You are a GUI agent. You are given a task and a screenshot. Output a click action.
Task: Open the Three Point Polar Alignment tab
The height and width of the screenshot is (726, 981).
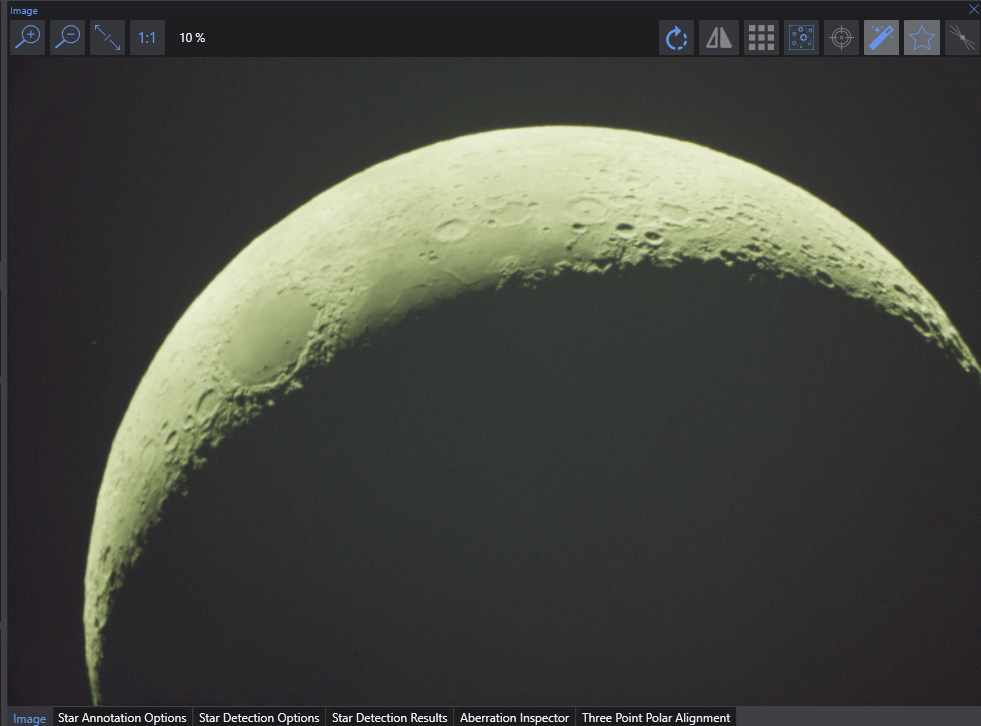656,718
